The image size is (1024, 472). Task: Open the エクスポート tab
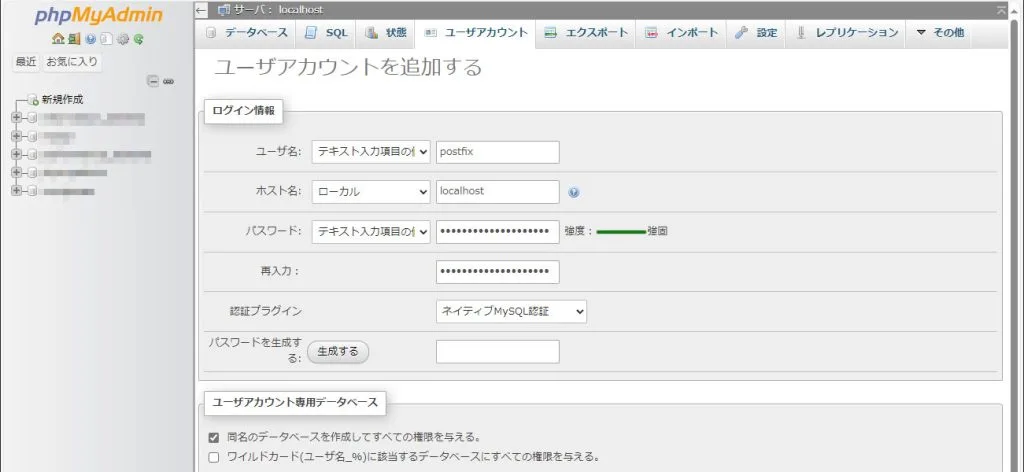tap(586, 33)
